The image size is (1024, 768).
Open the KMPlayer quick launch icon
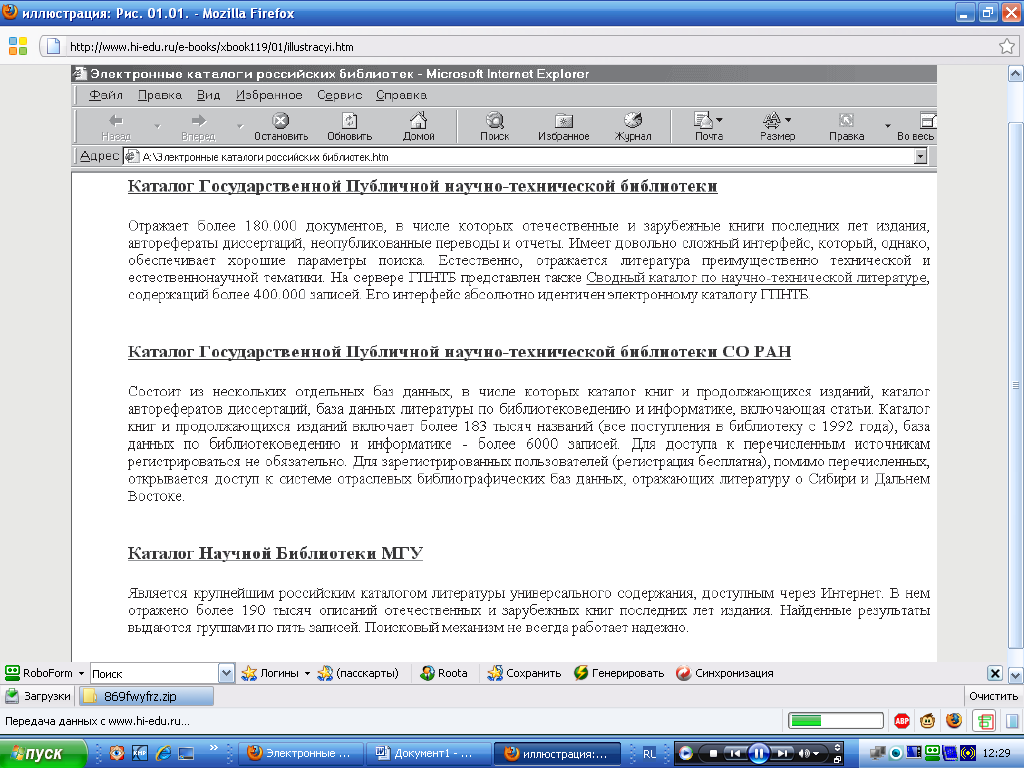click(x=140, y=753)
